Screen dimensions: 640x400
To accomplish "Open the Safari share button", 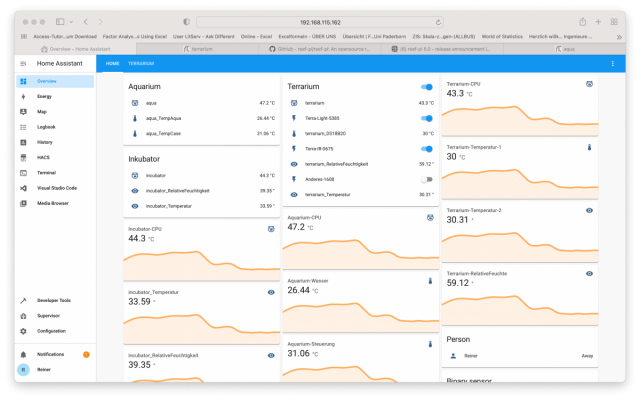I will pyautogui.click(x=583, y=22).
